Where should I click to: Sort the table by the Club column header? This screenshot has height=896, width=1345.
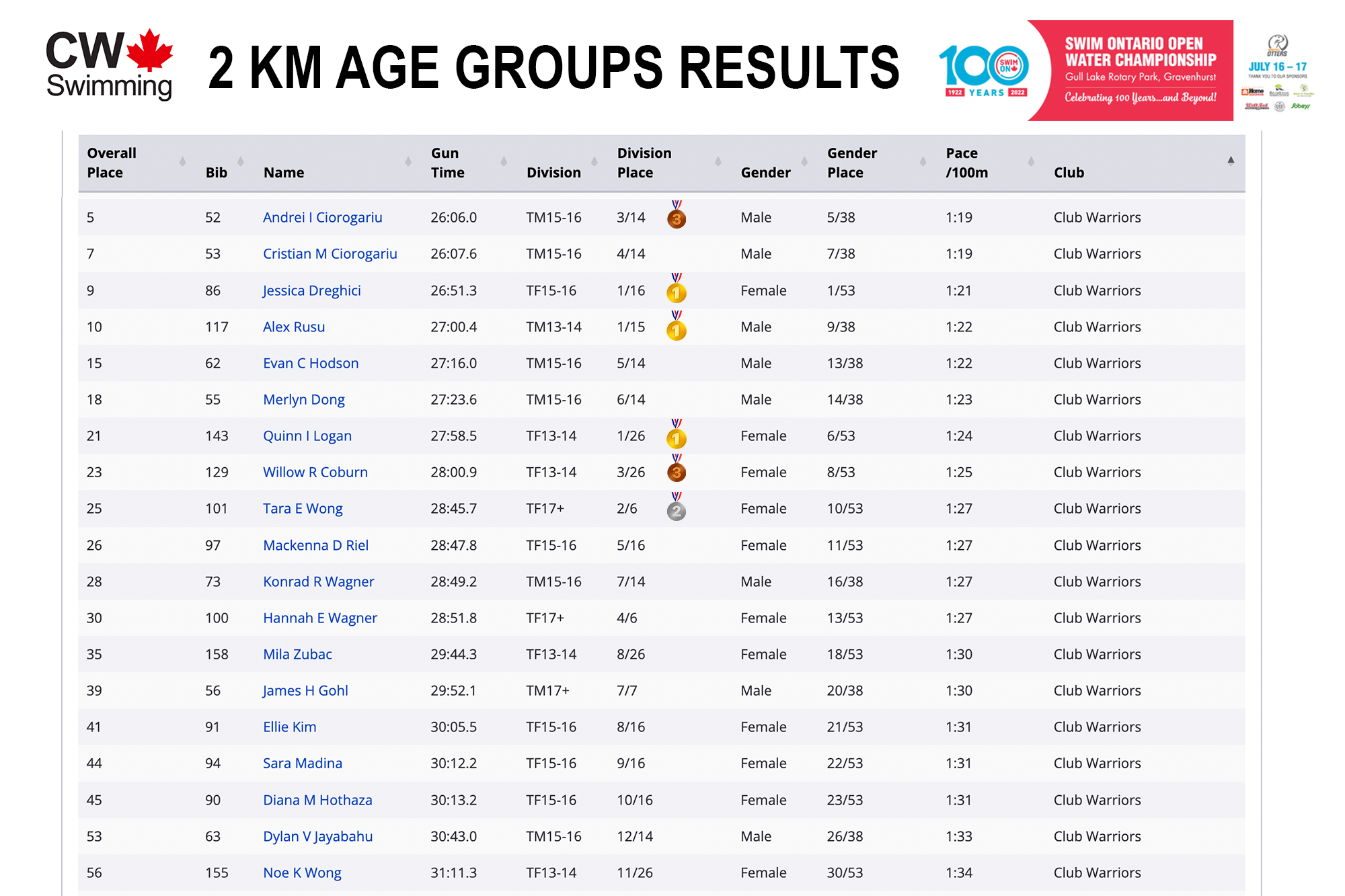1068,172
